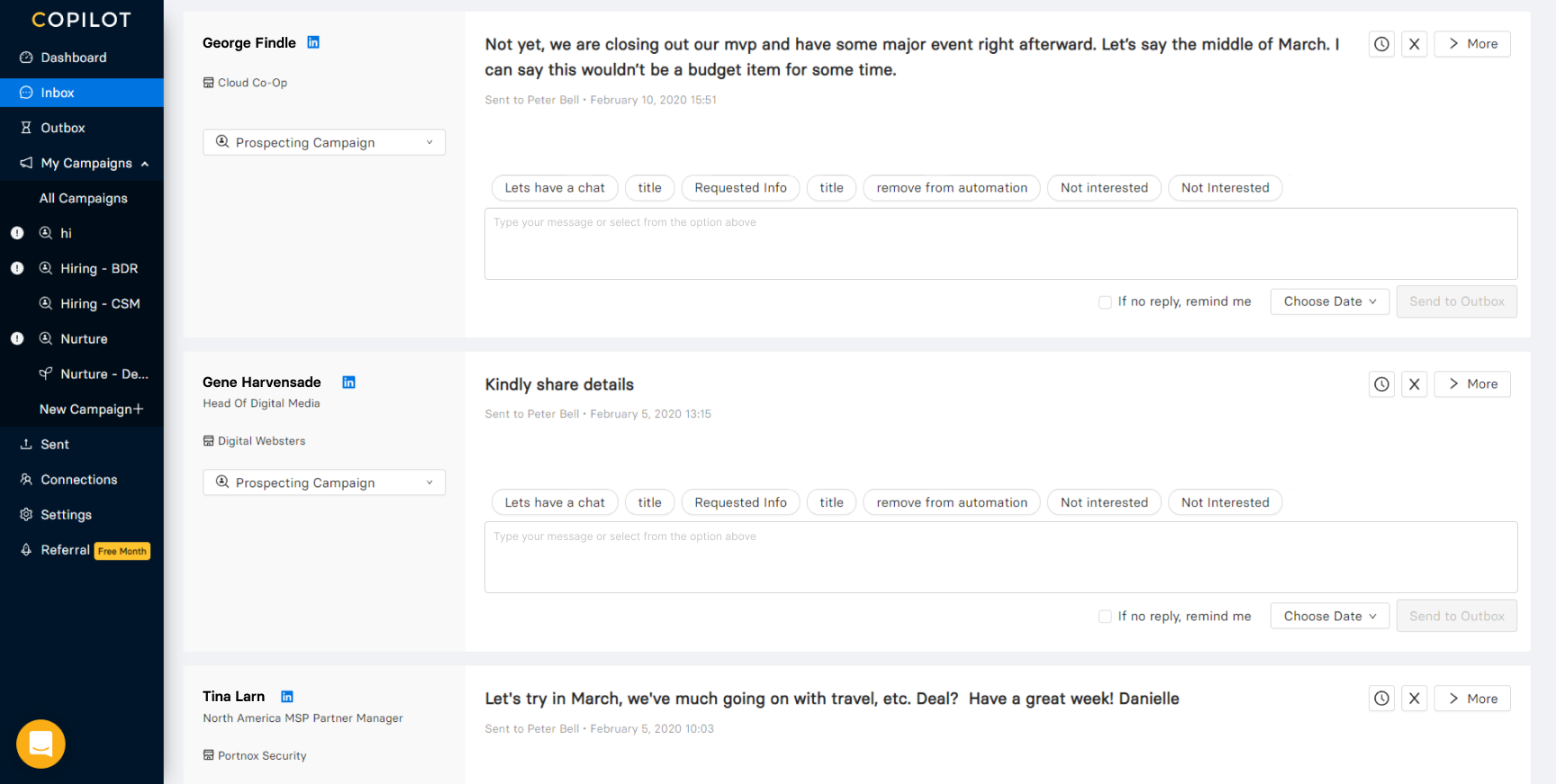1556x784 pixels.
Task: Send George Findle's reply to Outbox
Action: coord(1456,302)
